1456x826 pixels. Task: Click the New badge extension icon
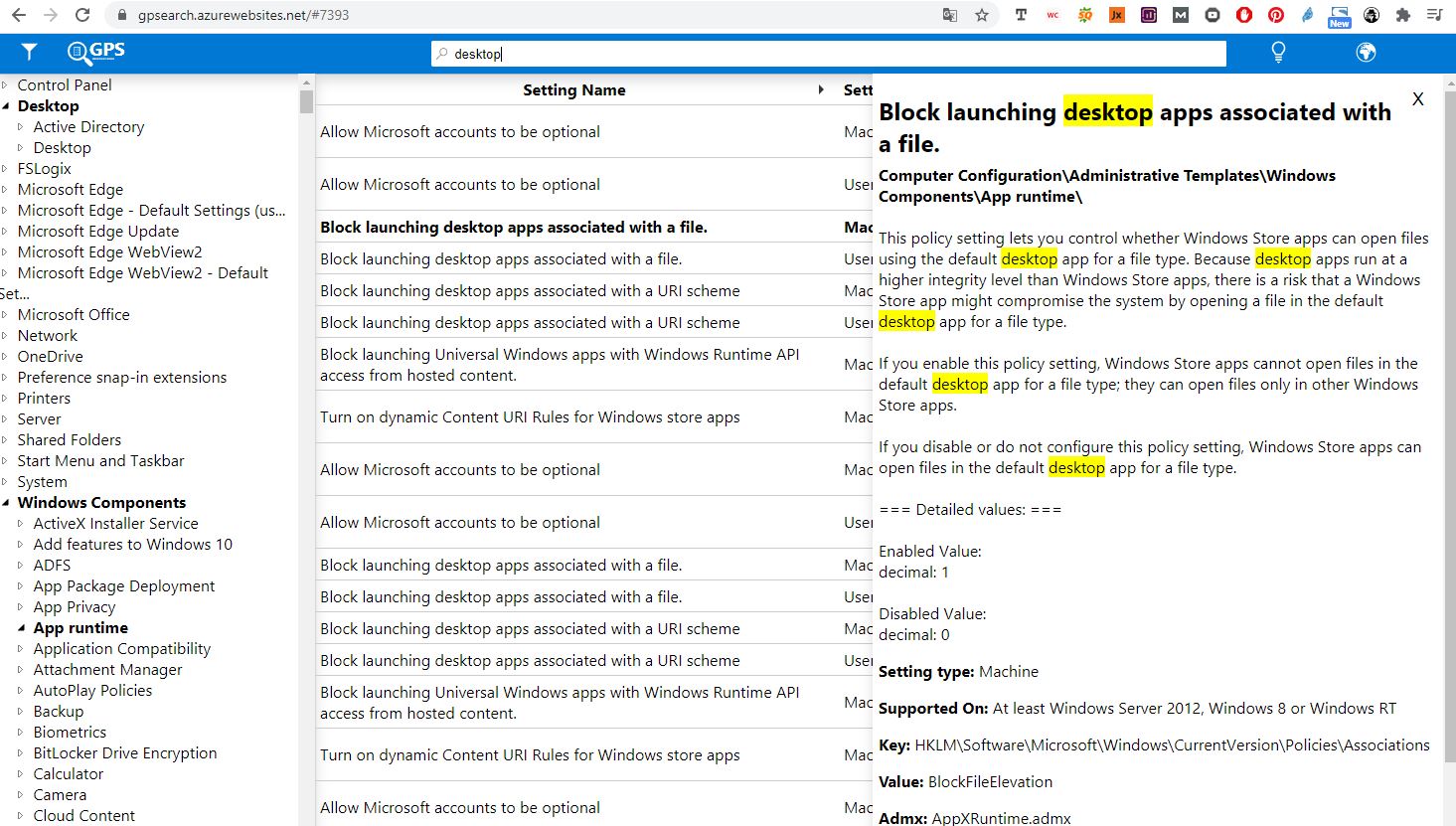1340,17
